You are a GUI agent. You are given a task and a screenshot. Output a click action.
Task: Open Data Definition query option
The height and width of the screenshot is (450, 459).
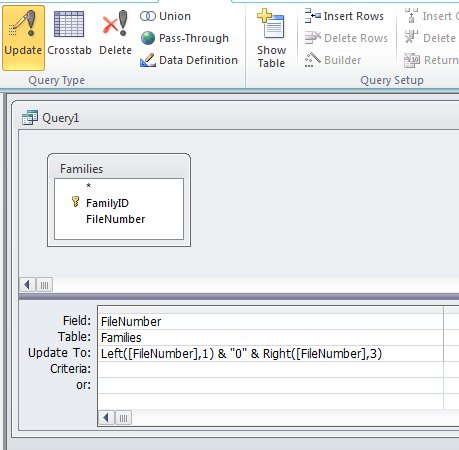(x=189, y=60)
